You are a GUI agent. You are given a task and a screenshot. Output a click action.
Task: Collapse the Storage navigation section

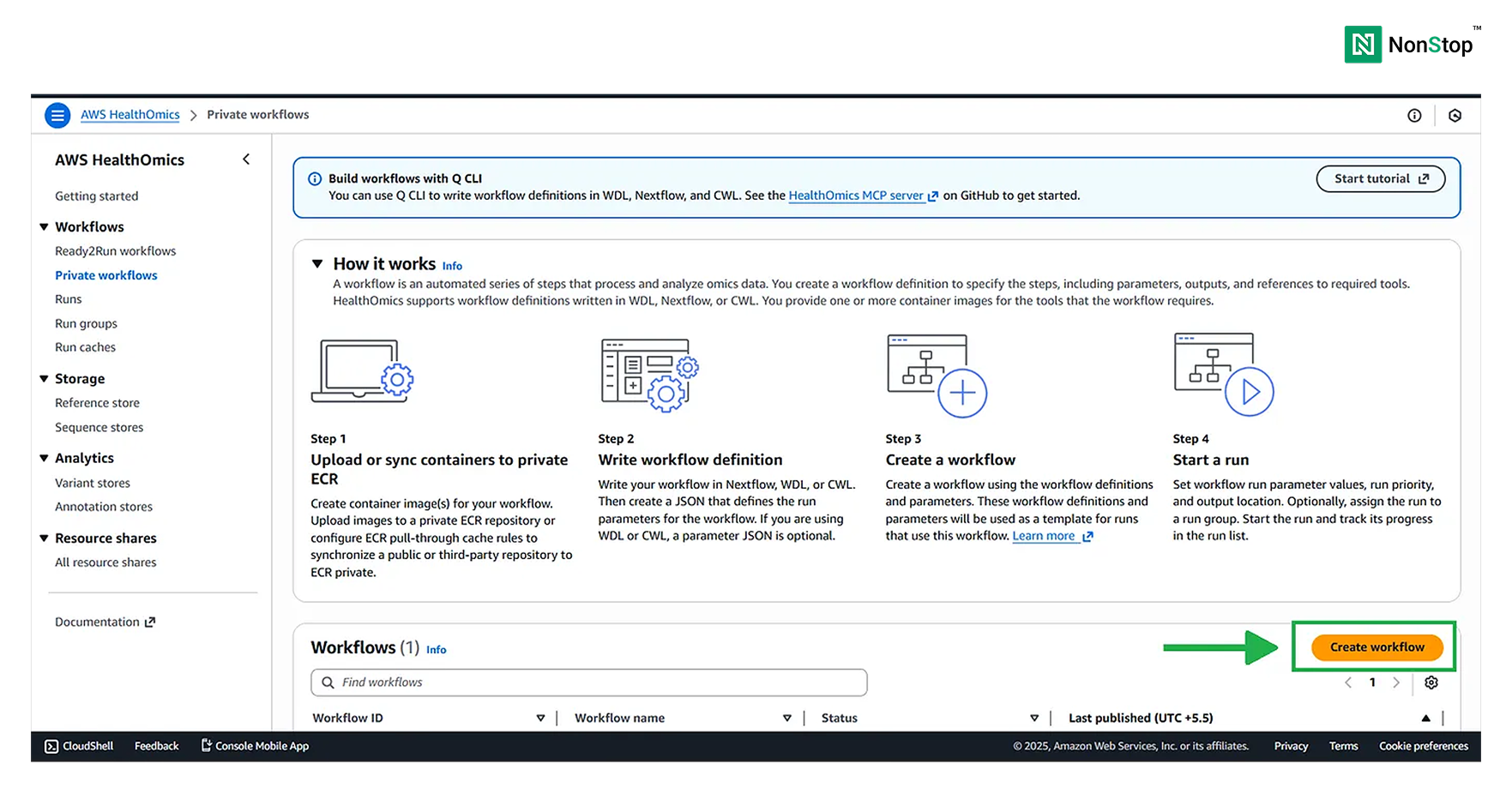pyautogui.click(x=44, y=379)
